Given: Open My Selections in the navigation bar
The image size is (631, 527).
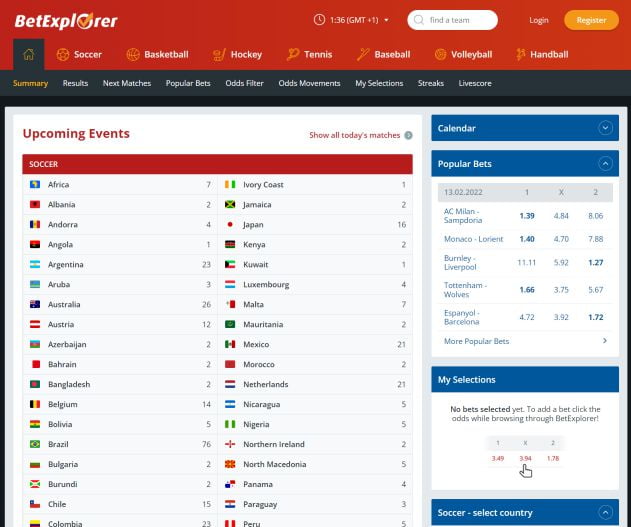Looking at the screenshot, I should (379, 83).
